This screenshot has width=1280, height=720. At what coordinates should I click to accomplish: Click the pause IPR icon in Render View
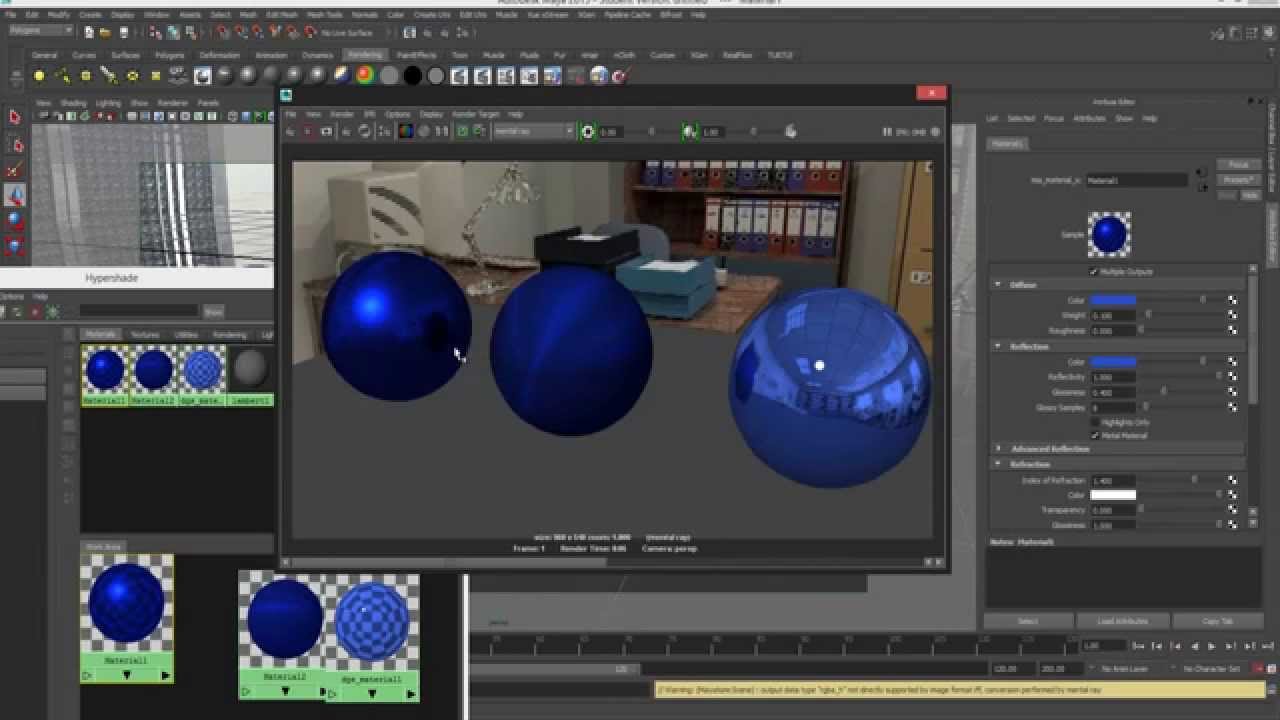pyautogui.click(x=887, y=131)
